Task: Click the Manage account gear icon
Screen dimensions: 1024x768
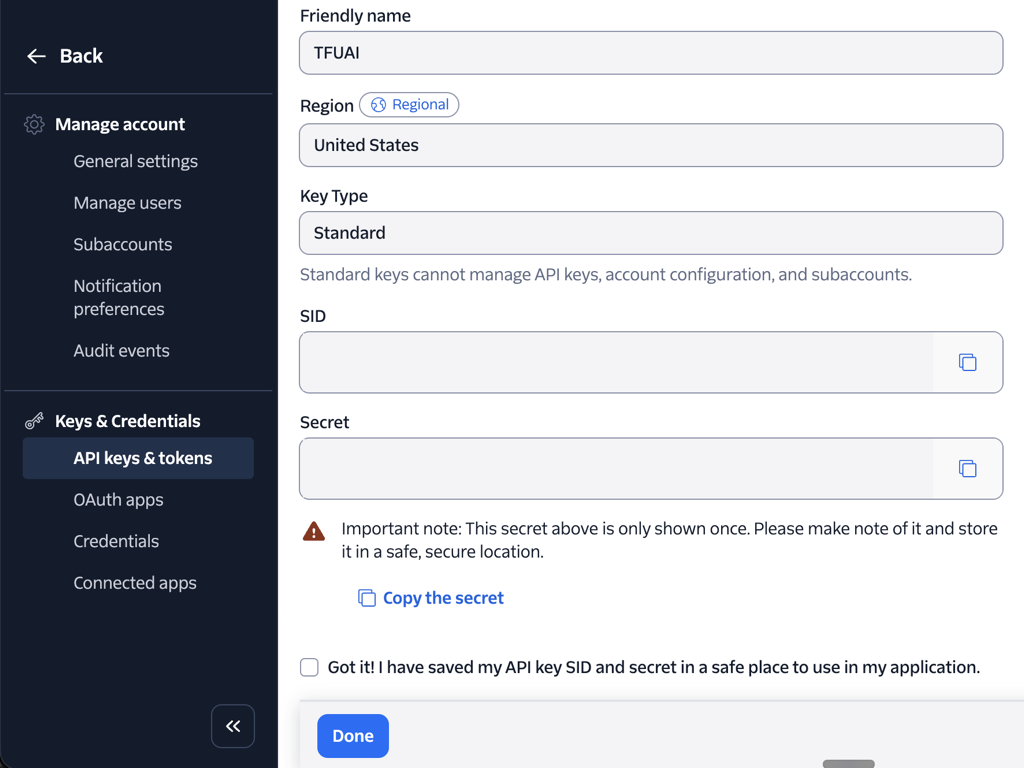Action: [34, 124]
